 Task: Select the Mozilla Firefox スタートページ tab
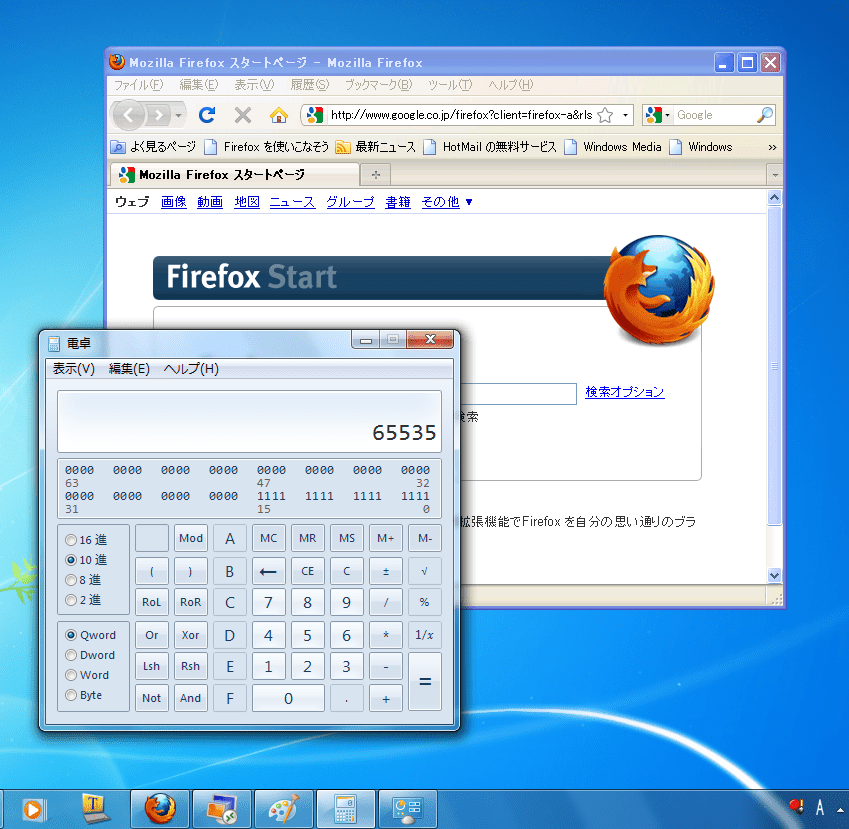click(235, 174)
